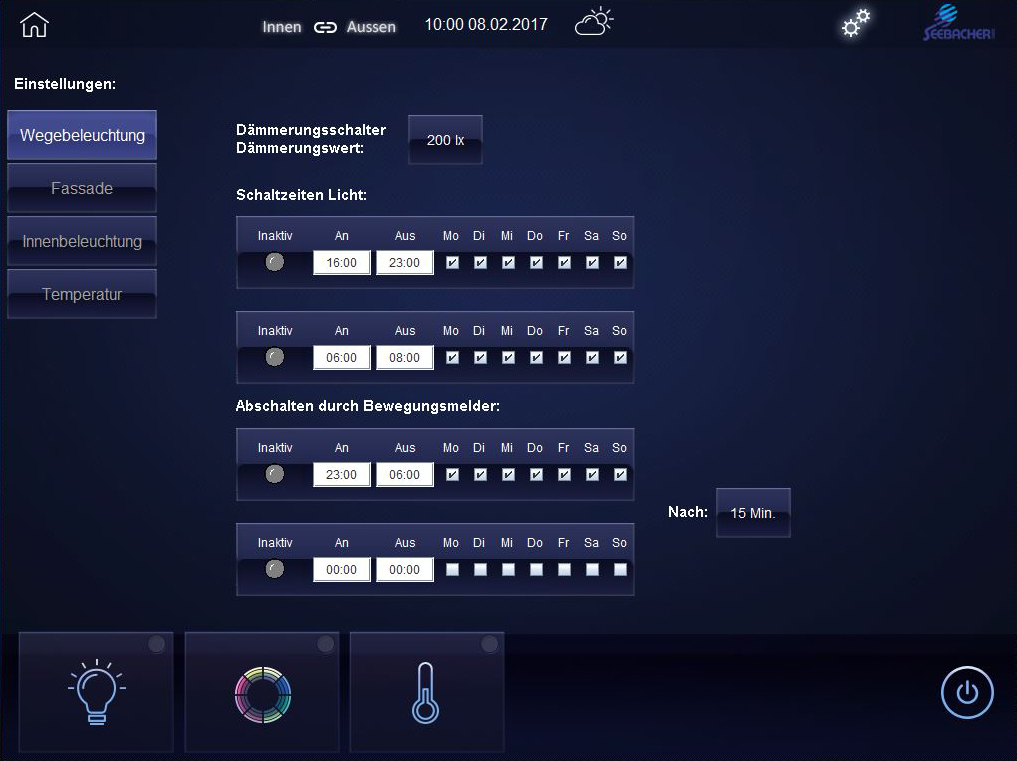Click the Aus time field showing 08:00
Viewport: 1017px width, 761px height.
click(x=405, y=357)
